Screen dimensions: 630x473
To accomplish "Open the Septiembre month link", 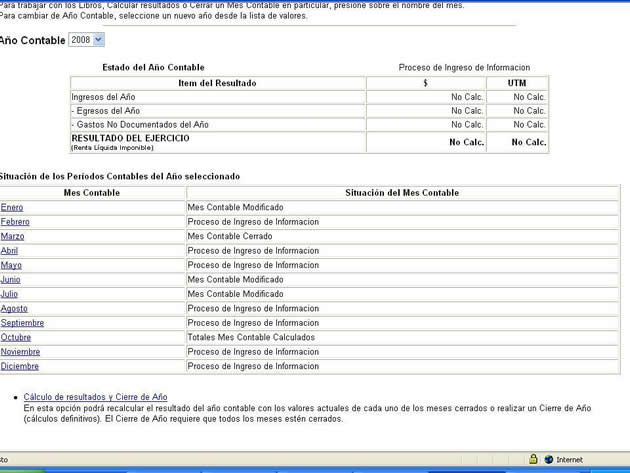I will (x=22, y=323).
